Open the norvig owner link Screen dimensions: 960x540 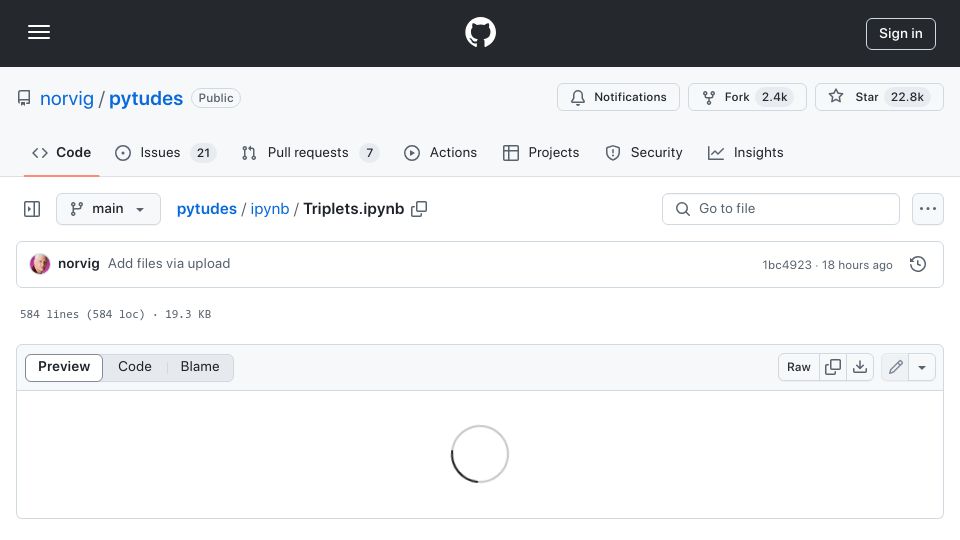67,98
